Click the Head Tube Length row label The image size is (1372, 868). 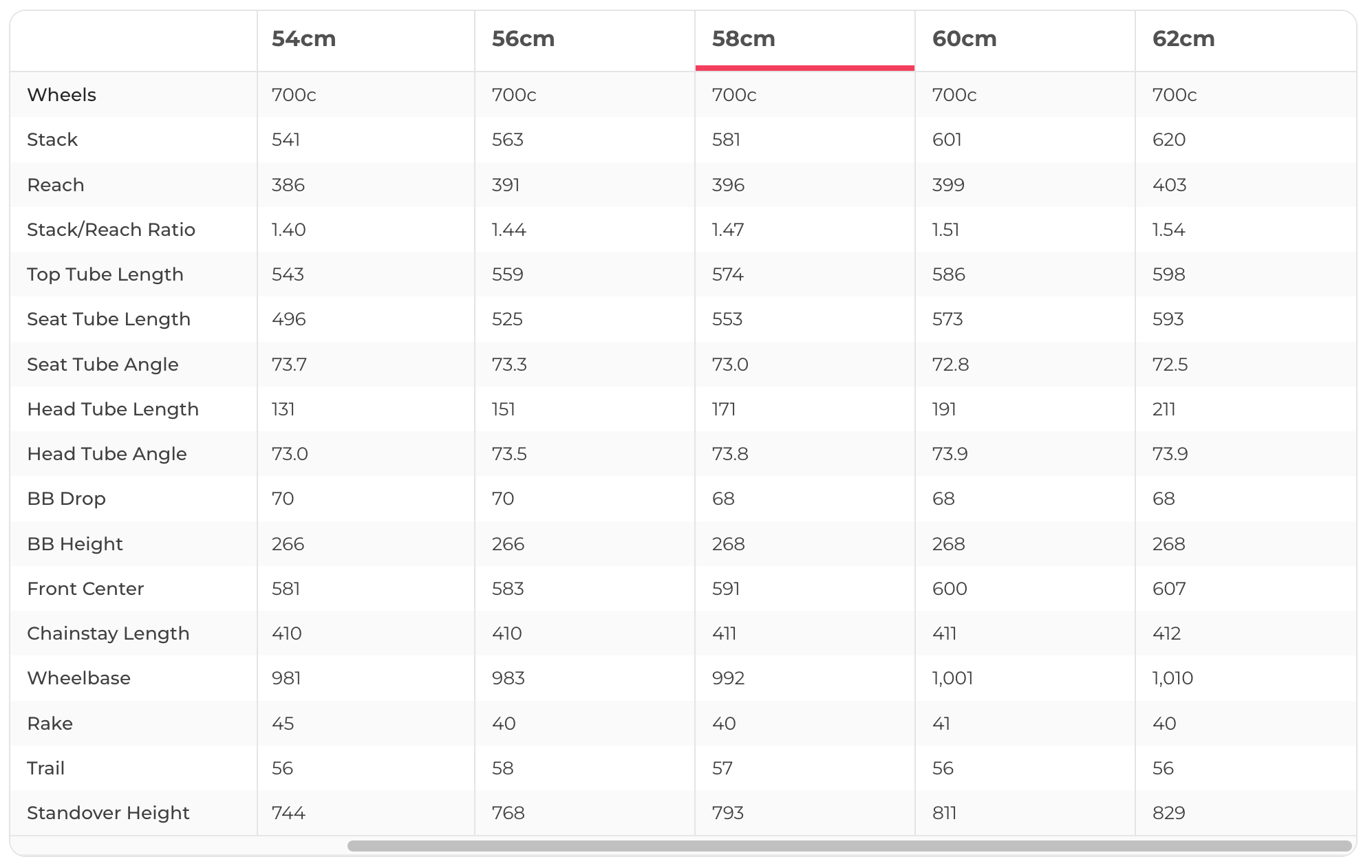(113, 409)
